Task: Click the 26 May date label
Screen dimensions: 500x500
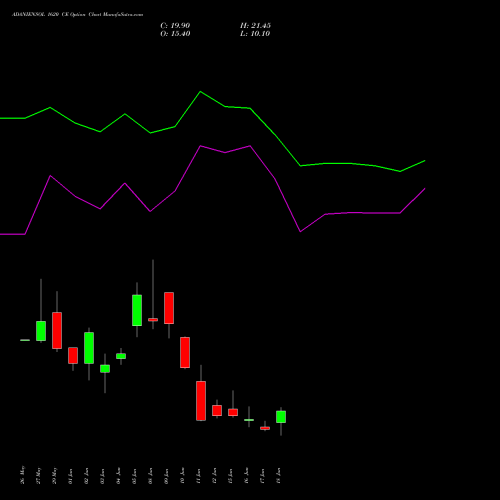Action: pos(23,475)
